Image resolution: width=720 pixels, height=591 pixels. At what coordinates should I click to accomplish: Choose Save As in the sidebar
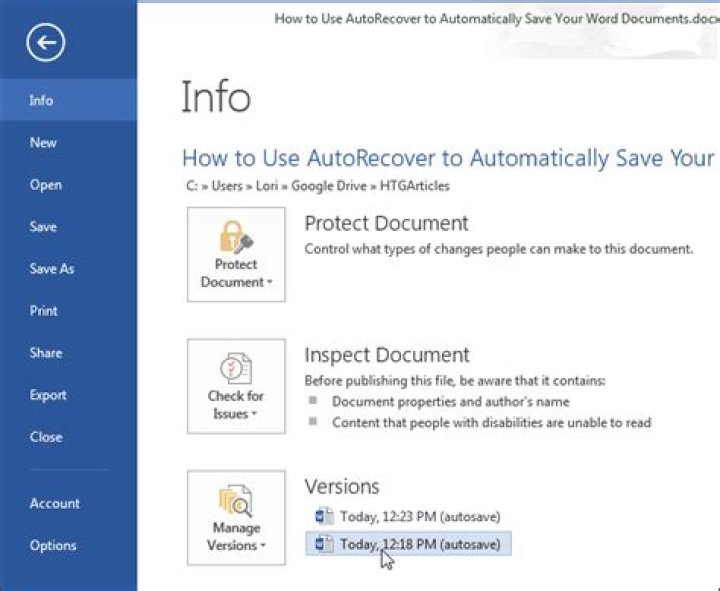tap(68, 269)
